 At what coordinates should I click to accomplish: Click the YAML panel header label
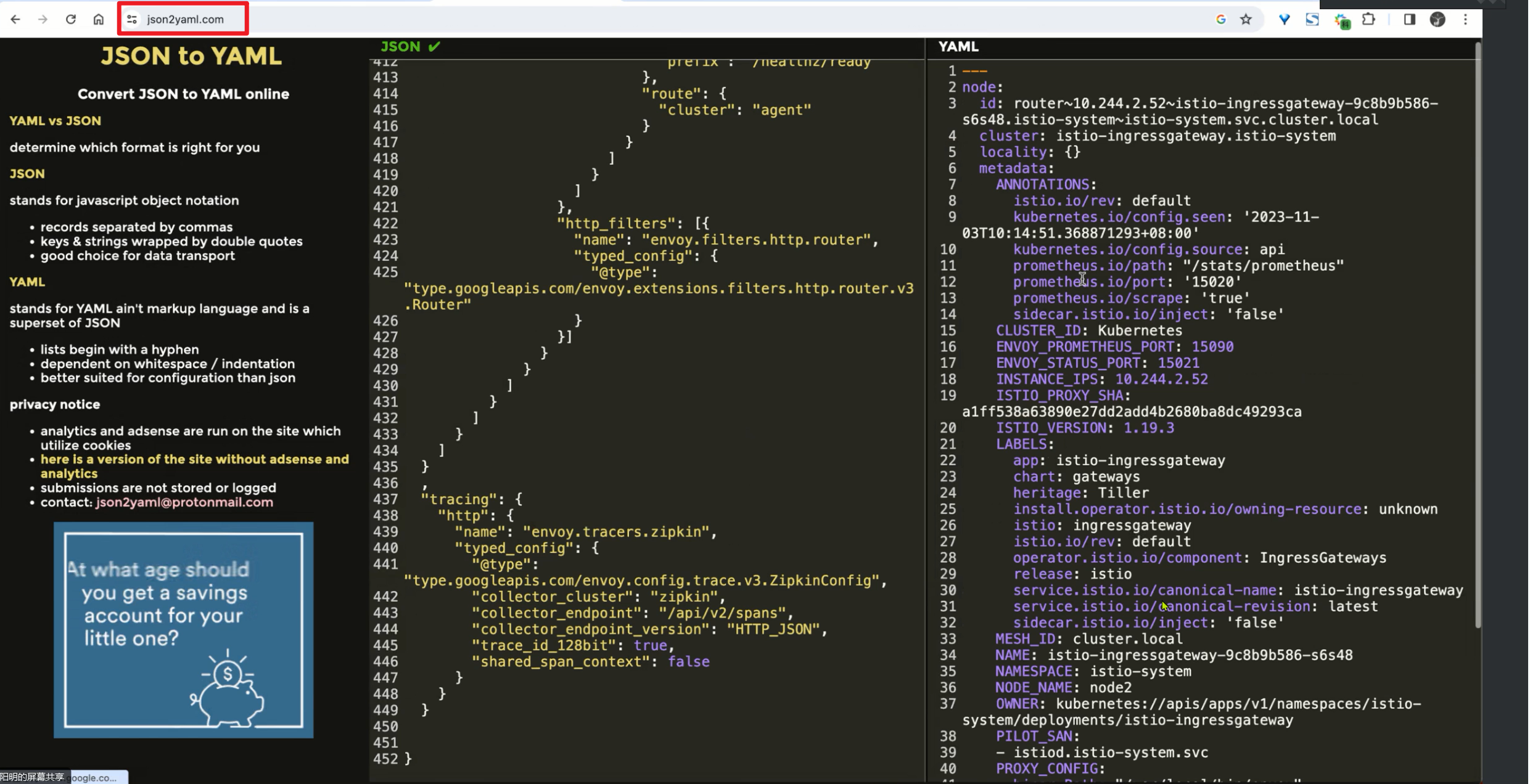(x=958, y=46)
